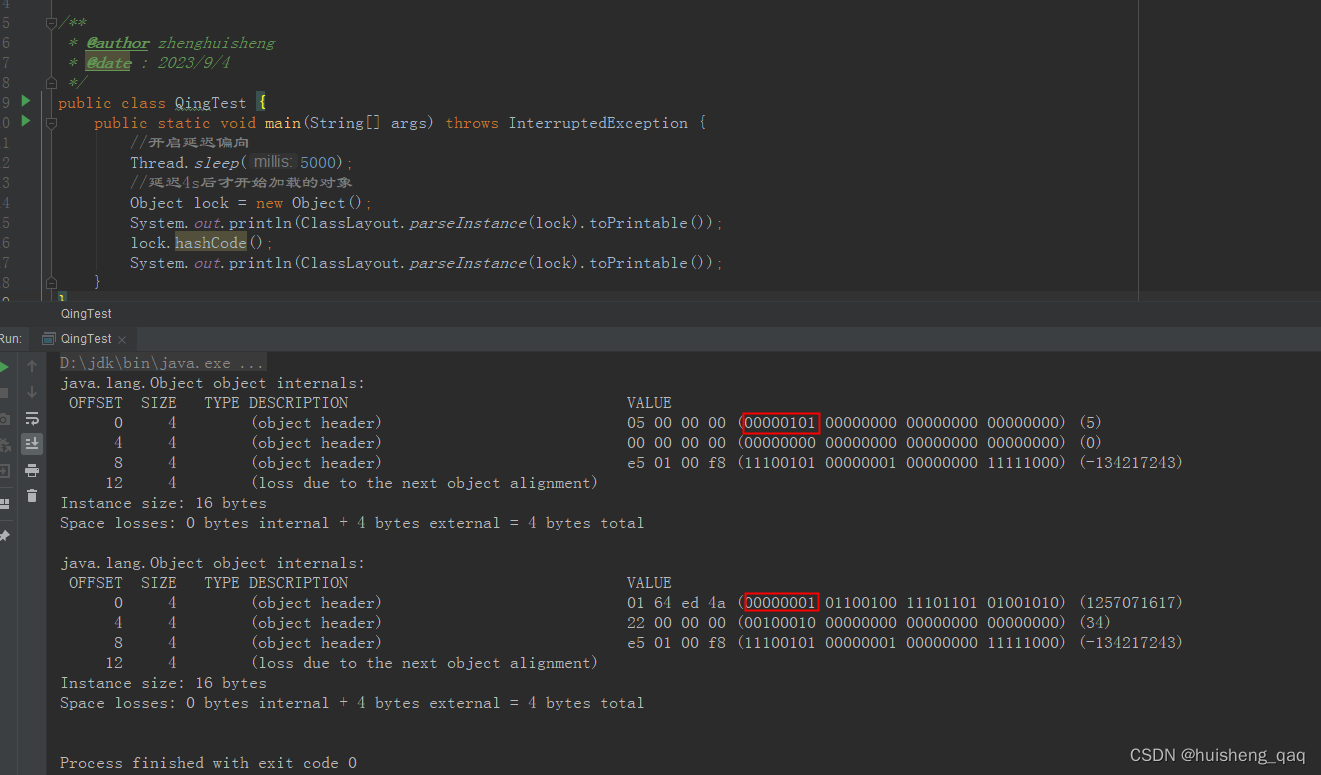
Task: Click the Print console output icon
Action: tap(32, 470)
